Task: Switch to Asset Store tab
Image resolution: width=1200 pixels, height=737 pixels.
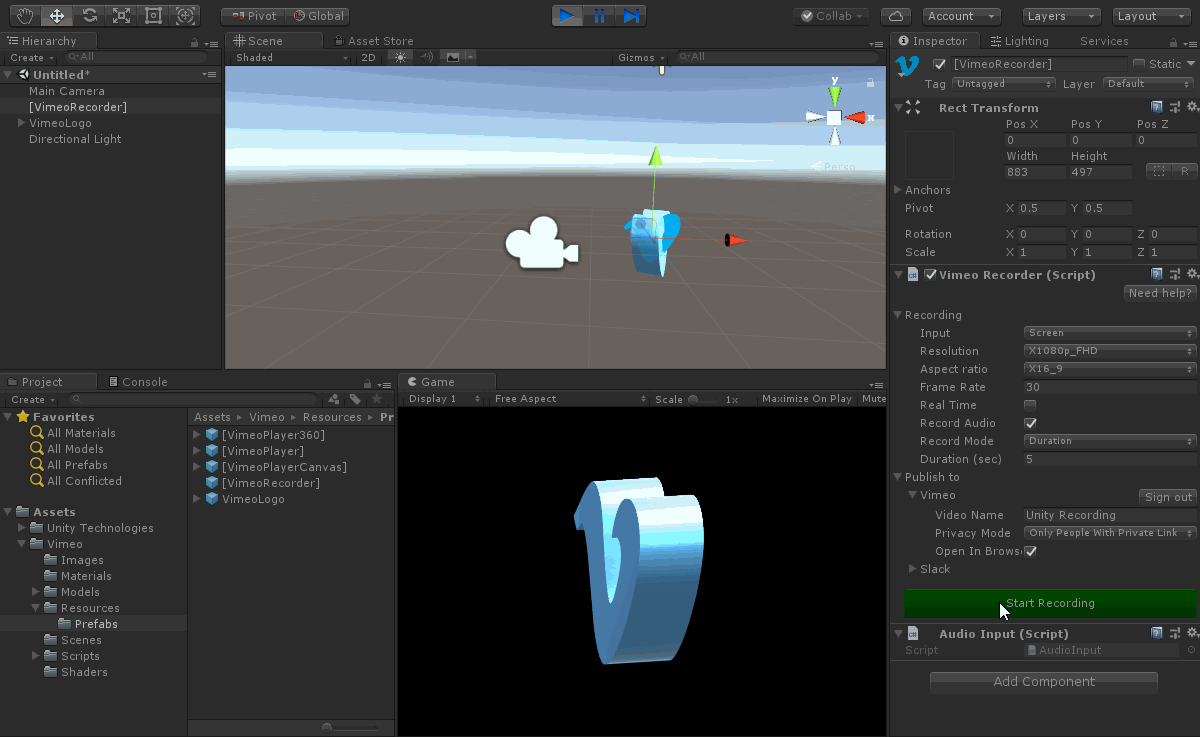Action: tap(373, 41)
